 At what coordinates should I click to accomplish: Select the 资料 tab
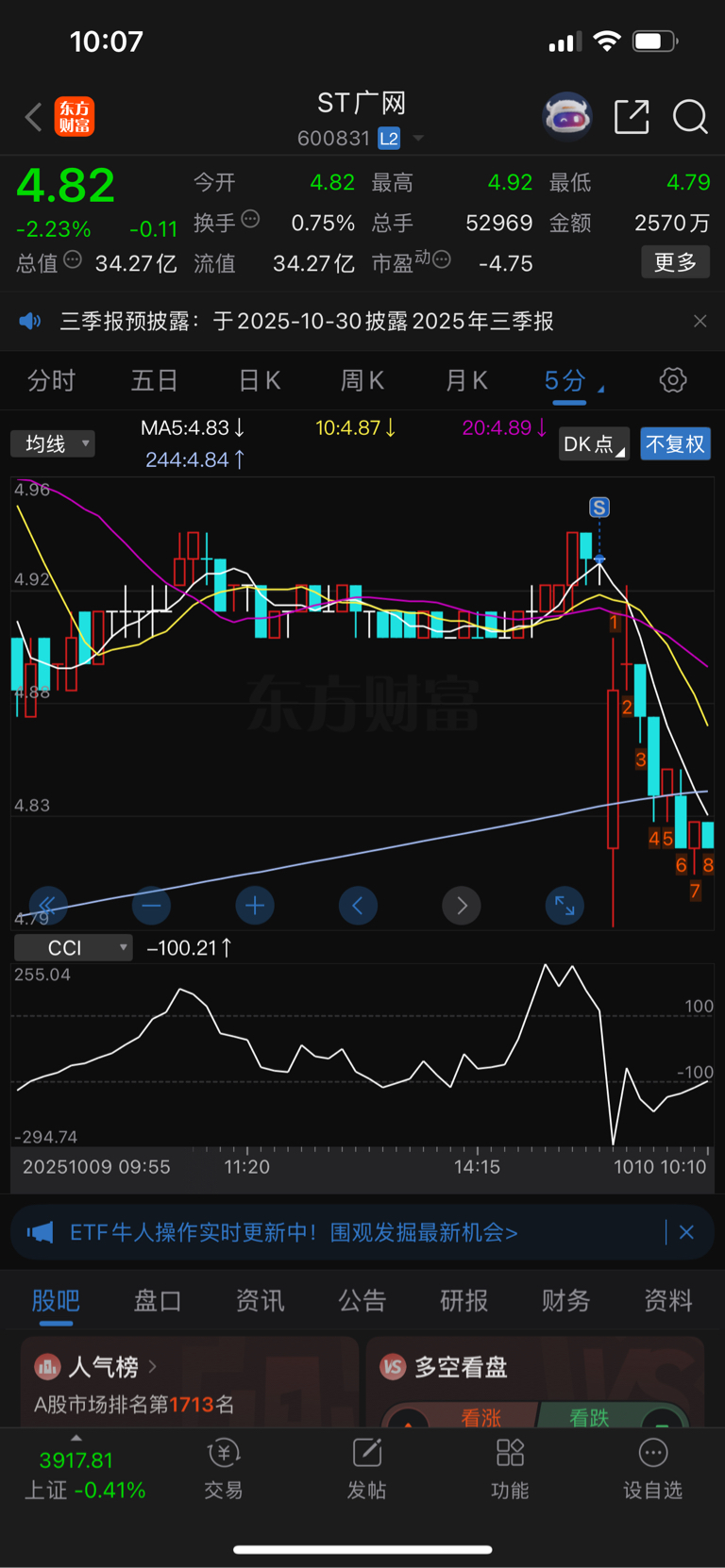[668, 1301]
